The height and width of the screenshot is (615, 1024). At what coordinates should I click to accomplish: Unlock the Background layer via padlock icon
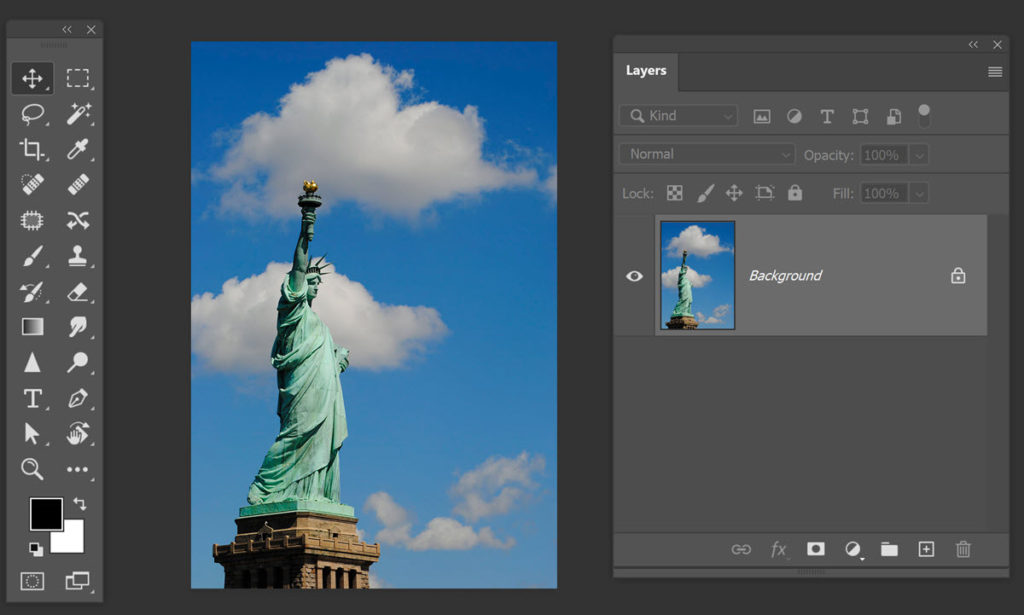point(957,276)
